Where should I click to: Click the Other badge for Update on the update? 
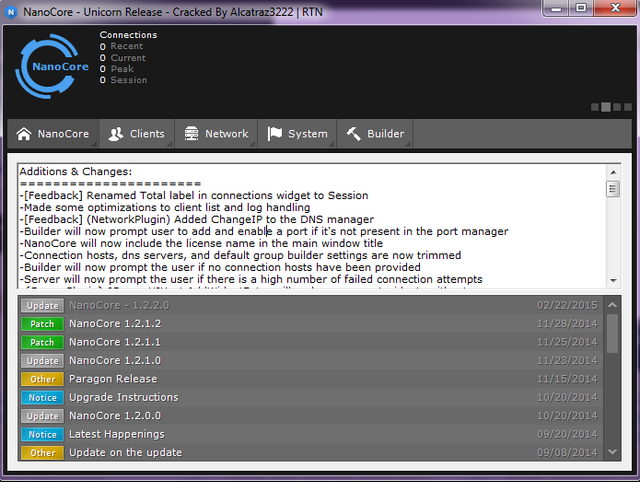coord(42,453)
